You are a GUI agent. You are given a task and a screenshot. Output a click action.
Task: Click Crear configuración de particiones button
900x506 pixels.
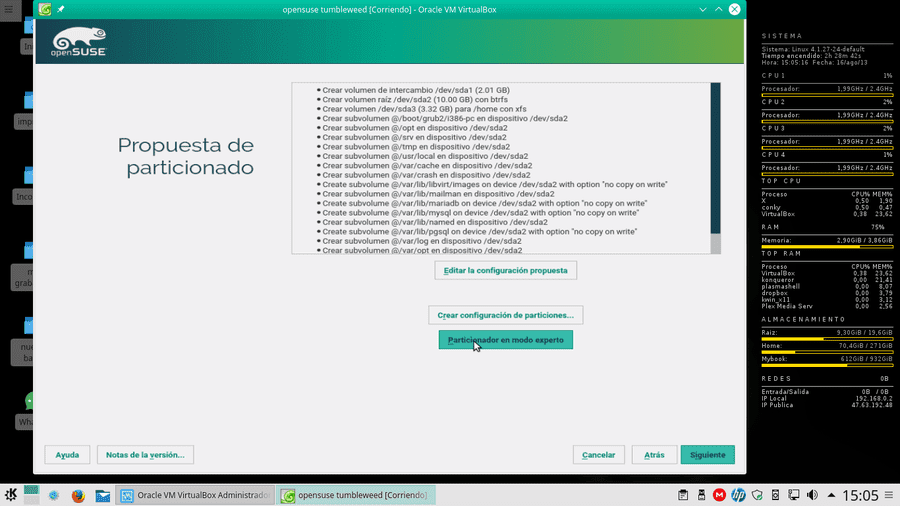[x=506, y=315]
